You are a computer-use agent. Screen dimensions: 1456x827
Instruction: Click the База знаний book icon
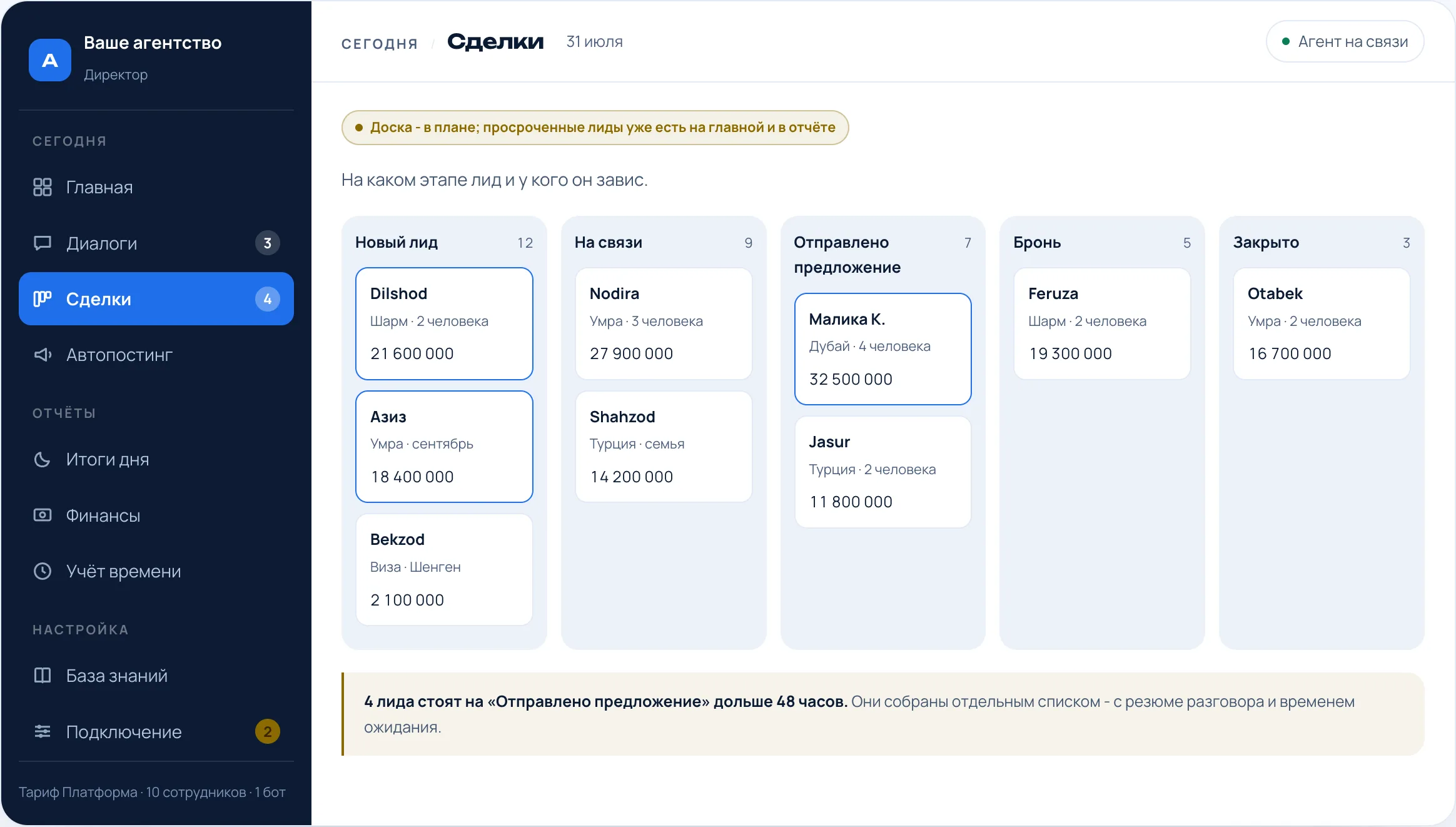point(43,676)
